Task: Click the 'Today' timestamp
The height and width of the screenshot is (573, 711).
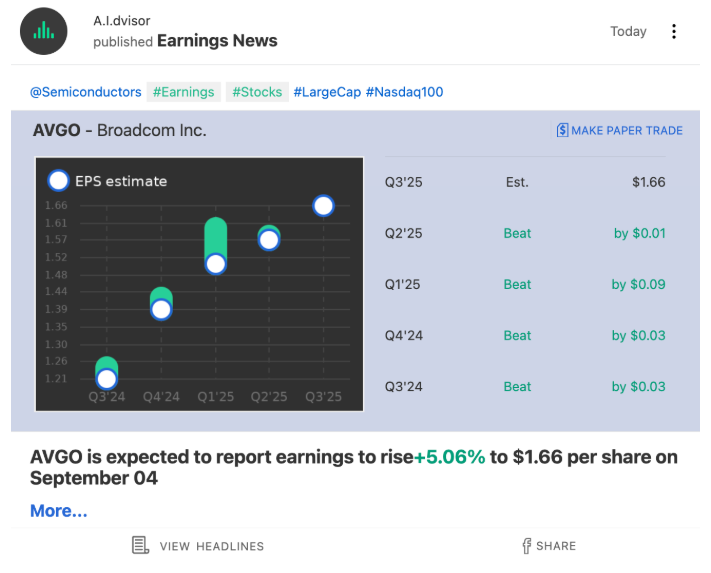Action: coord(628,31)
